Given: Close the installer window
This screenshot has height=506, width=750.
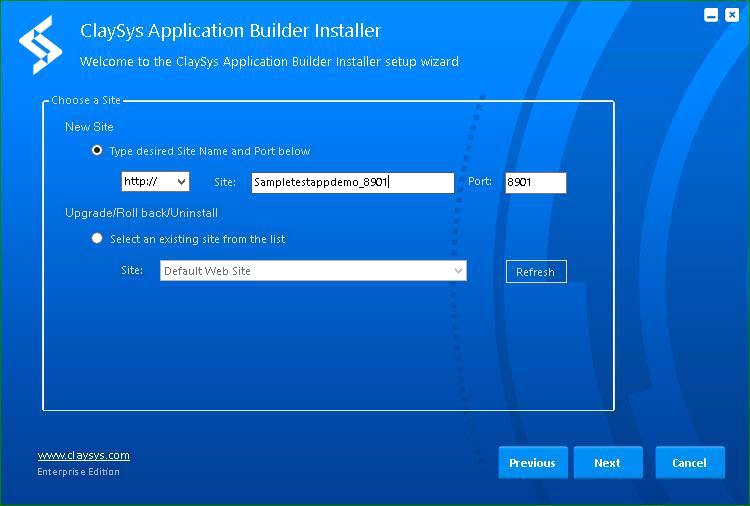Looking at the screenshot, I should 732,15.
